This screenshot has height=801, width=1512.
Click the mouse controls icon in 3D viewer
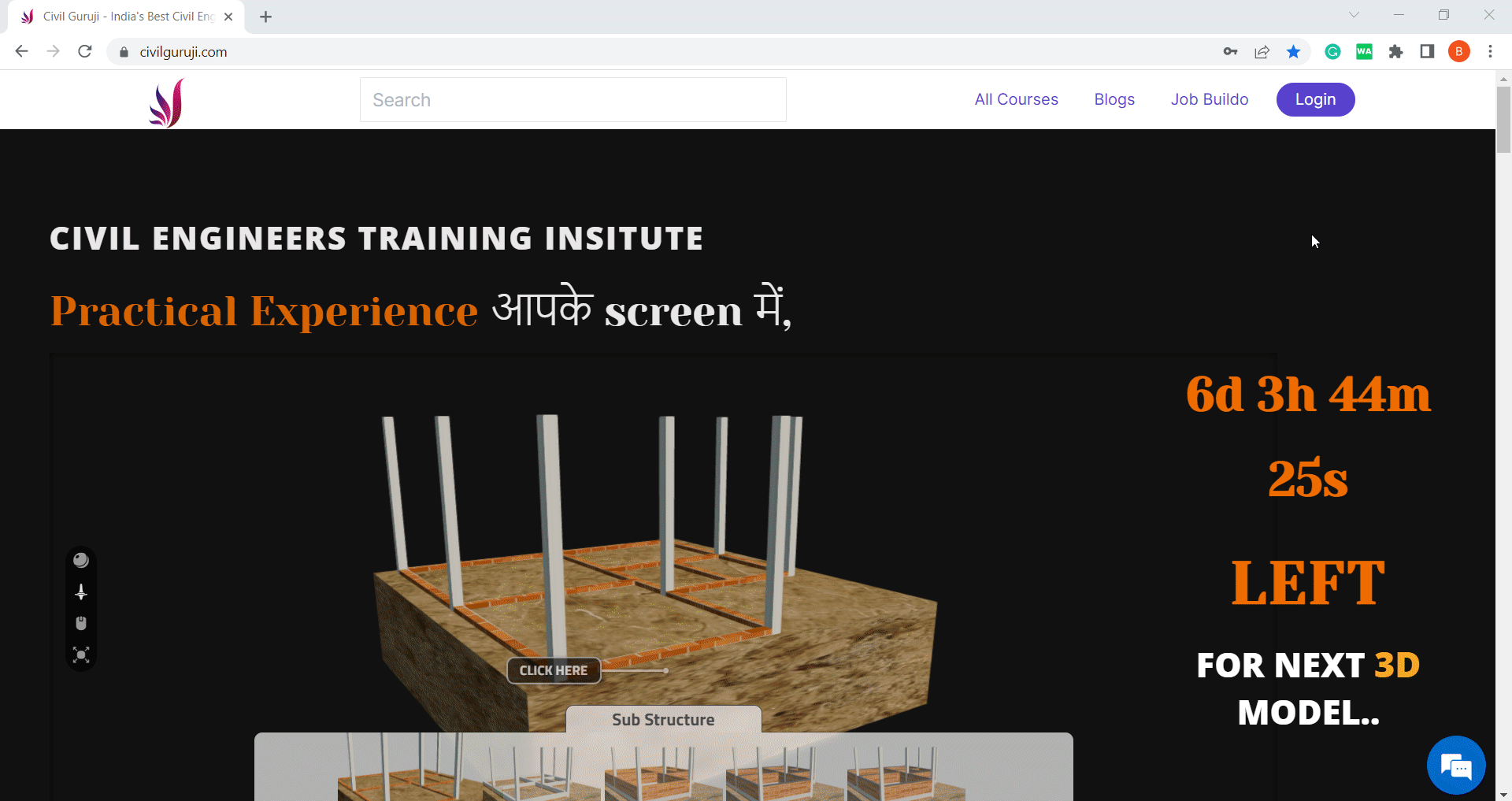(81, 623)
